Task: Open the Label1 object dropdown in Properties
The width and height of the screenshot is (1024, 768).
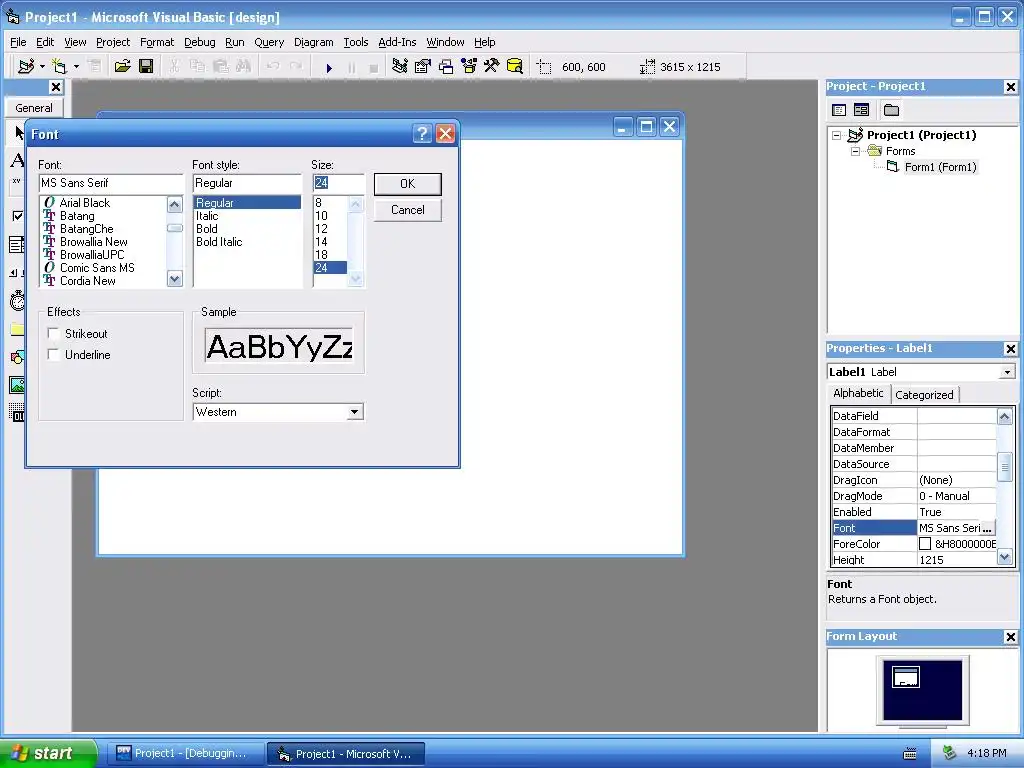Action: coord(1007,372)
